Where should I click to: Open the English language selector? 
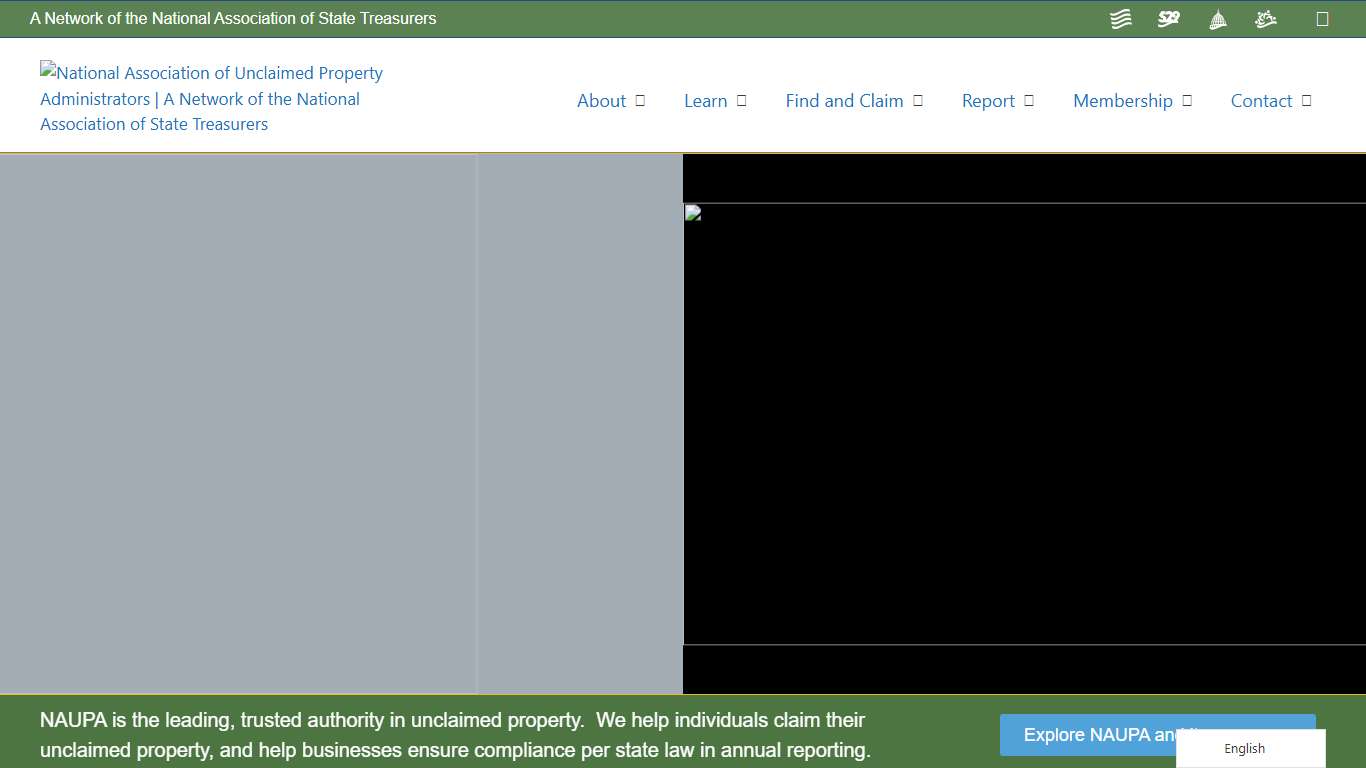click(x=1244, y=748)
